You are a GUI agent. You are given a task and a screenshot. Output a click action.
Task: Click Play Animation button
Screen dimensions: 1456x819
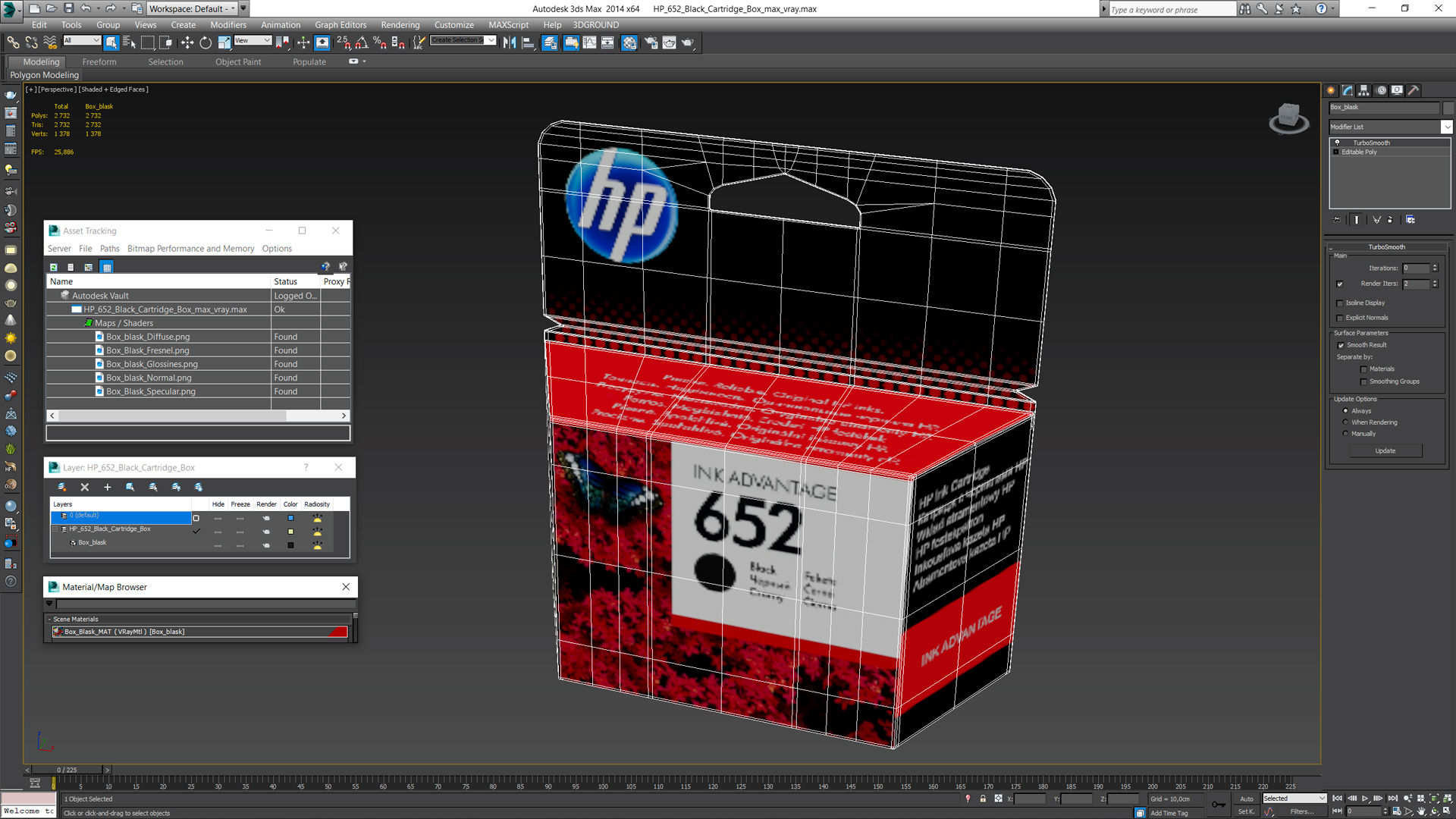[1365, 799]
